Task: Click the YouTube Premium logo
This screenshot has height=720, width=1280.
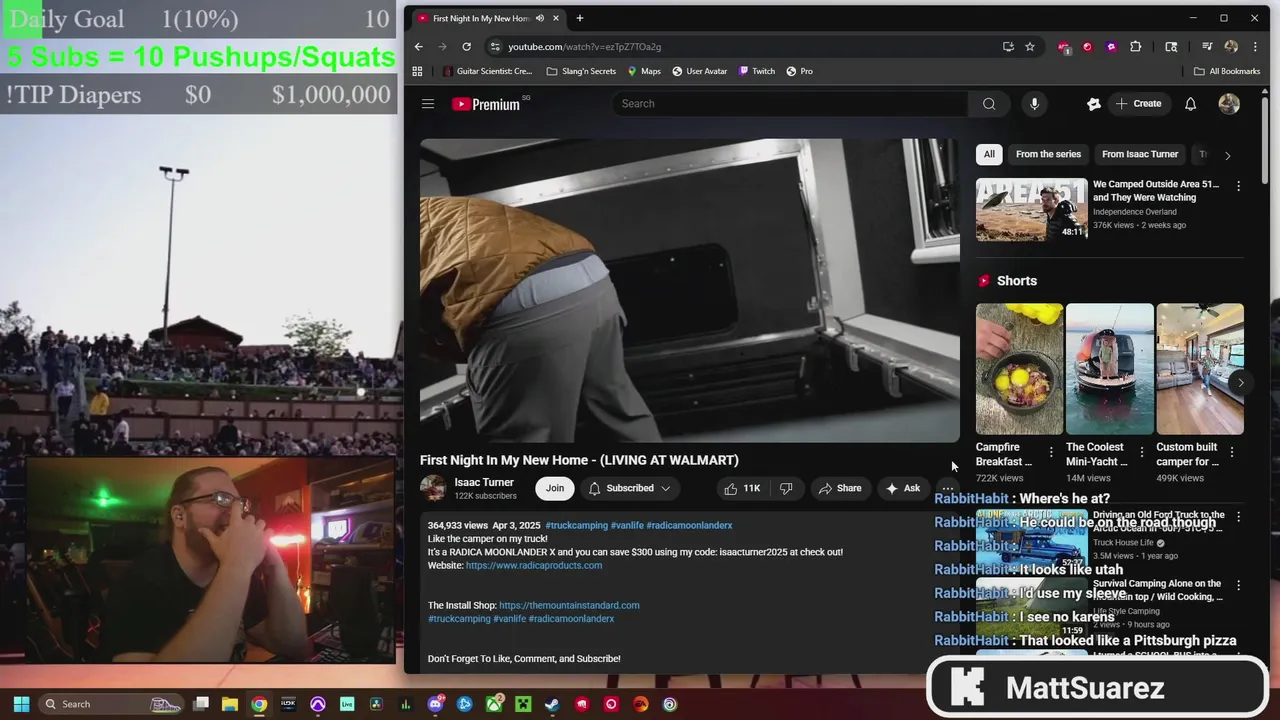Action: [x=485, y=104]
